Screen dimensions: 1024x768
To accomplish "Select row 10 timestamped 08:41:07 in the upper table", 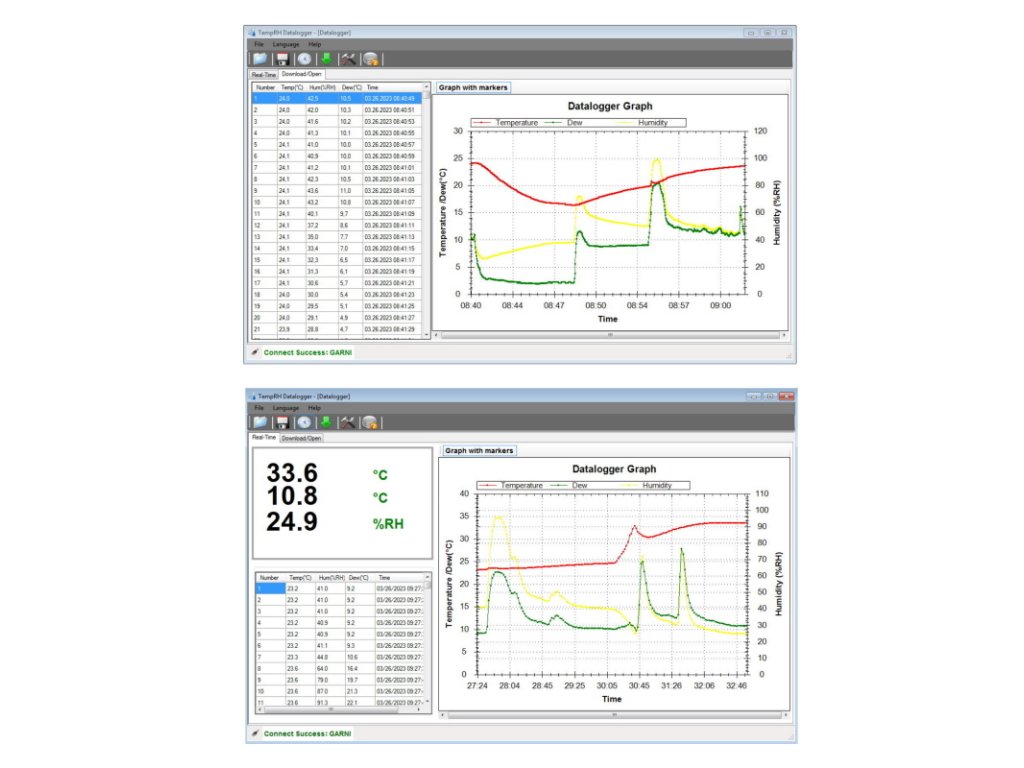I will (x=337, y=202).
